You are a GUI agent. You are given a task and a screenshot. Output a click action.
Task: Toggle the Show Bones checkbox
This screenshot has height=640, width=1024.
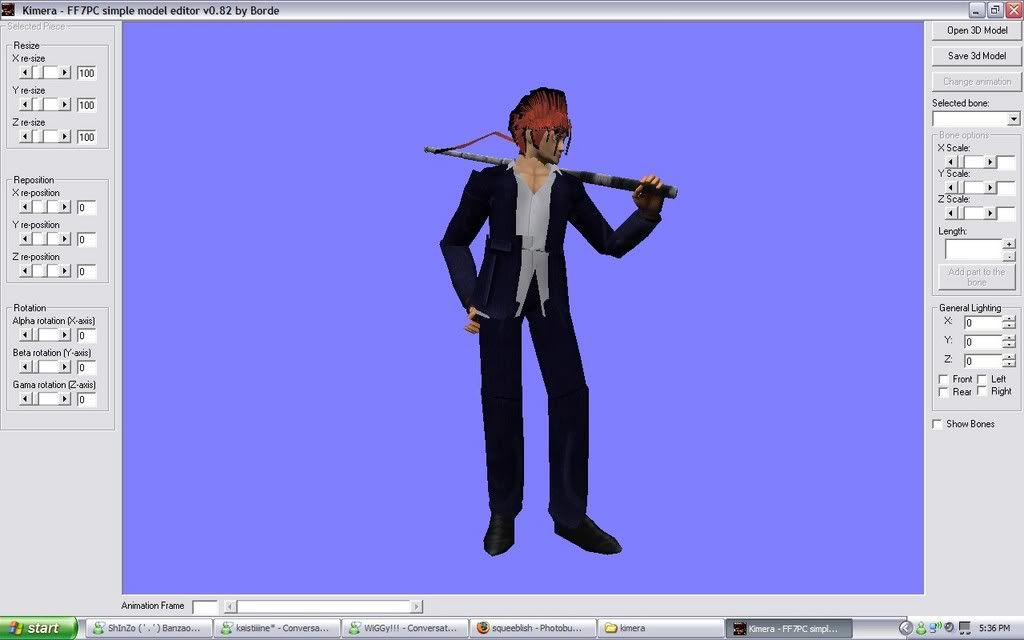click(x=937, y=424)
